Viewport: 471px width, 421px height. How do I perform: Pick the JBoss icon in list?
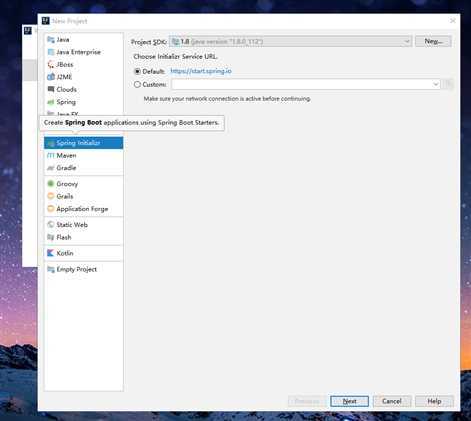(x=51, y=64)
